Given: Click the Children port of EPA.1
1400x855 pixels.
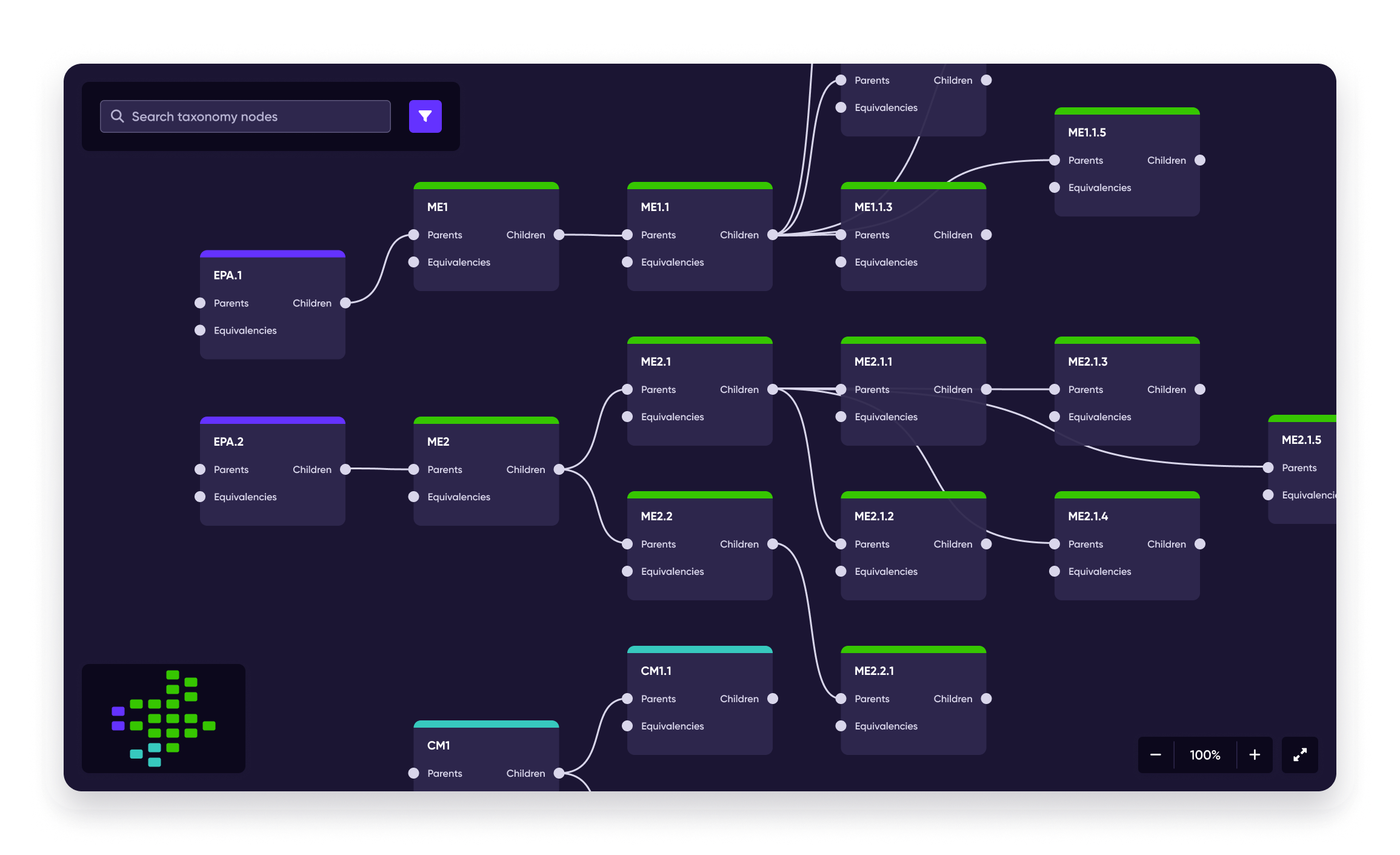Looking at the screenshot, I should (345, 303).
